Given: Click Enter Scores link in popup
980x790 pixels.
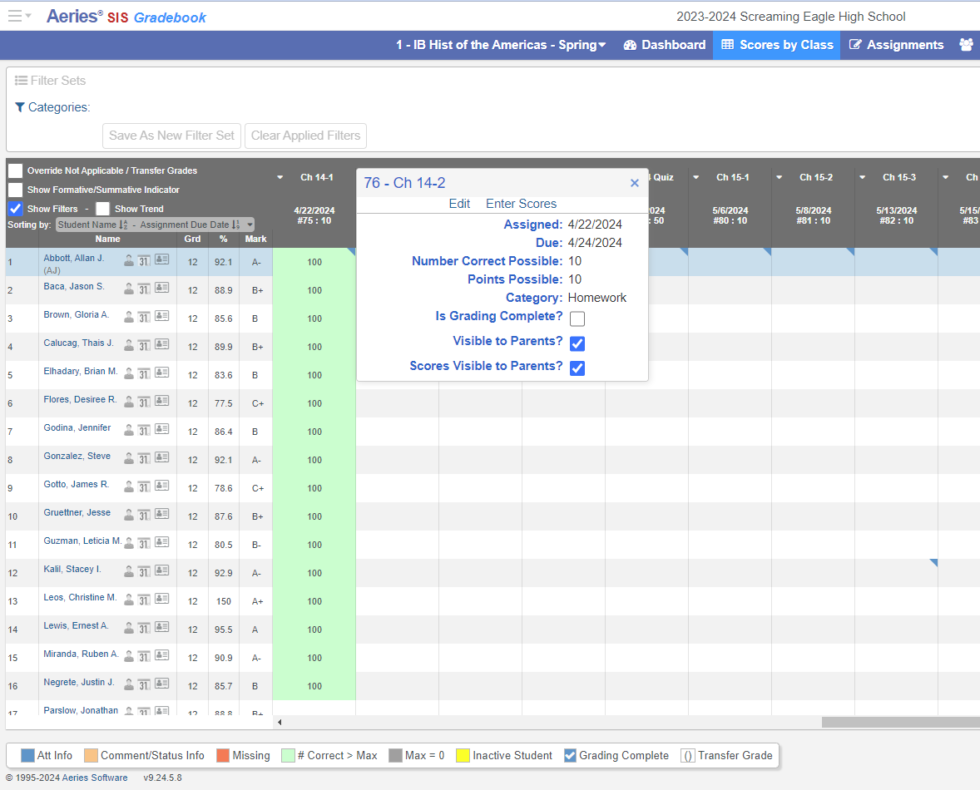Looking at the screenshot, I should tap(521, 204).
